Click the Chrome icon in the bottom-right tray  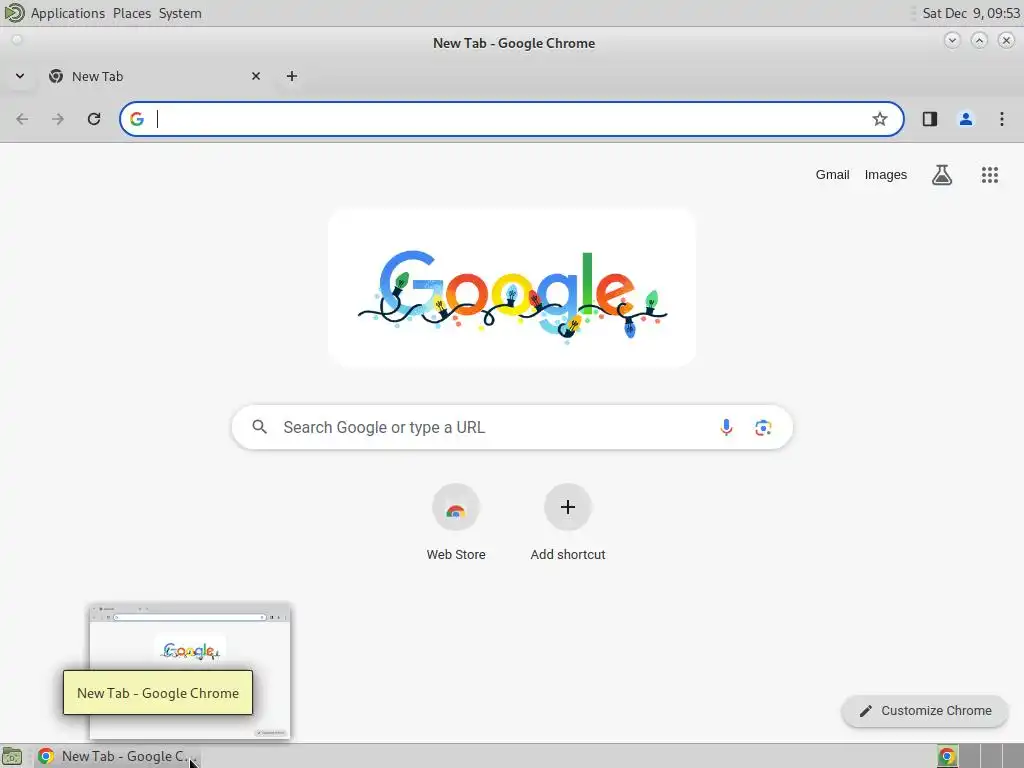947,756
